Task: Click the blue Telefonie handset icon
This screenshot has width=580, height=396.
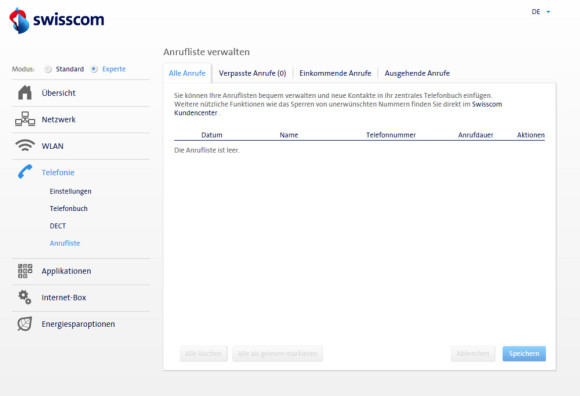Action: (x=25, y=172)
